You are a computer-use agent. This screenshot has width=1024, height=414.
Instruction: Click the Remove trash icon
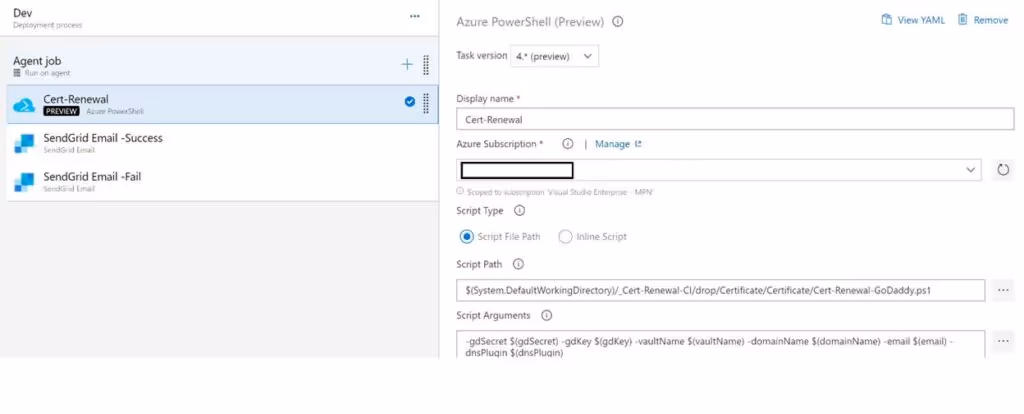pyautogui.click(x=963, y=20)
